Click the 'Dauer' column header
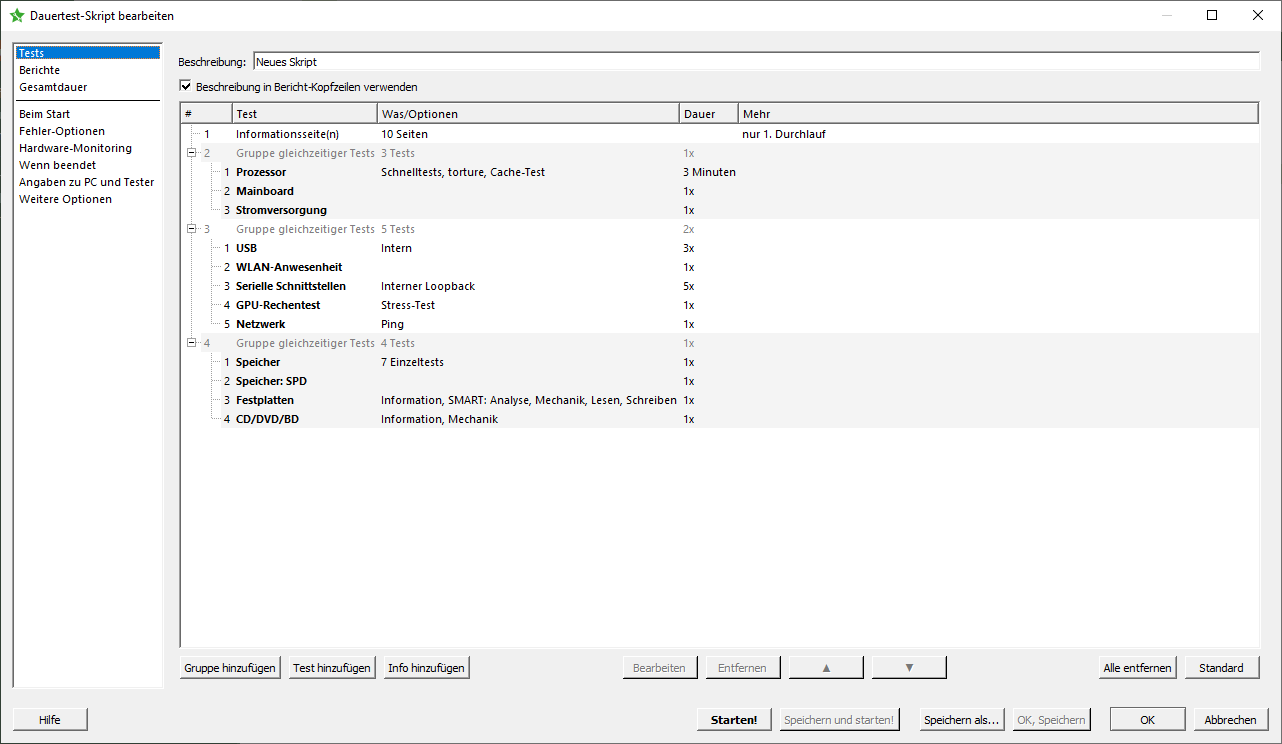The height and width of the screenshot is (744, 1282). pyautogui.click(x=708, y=114)
